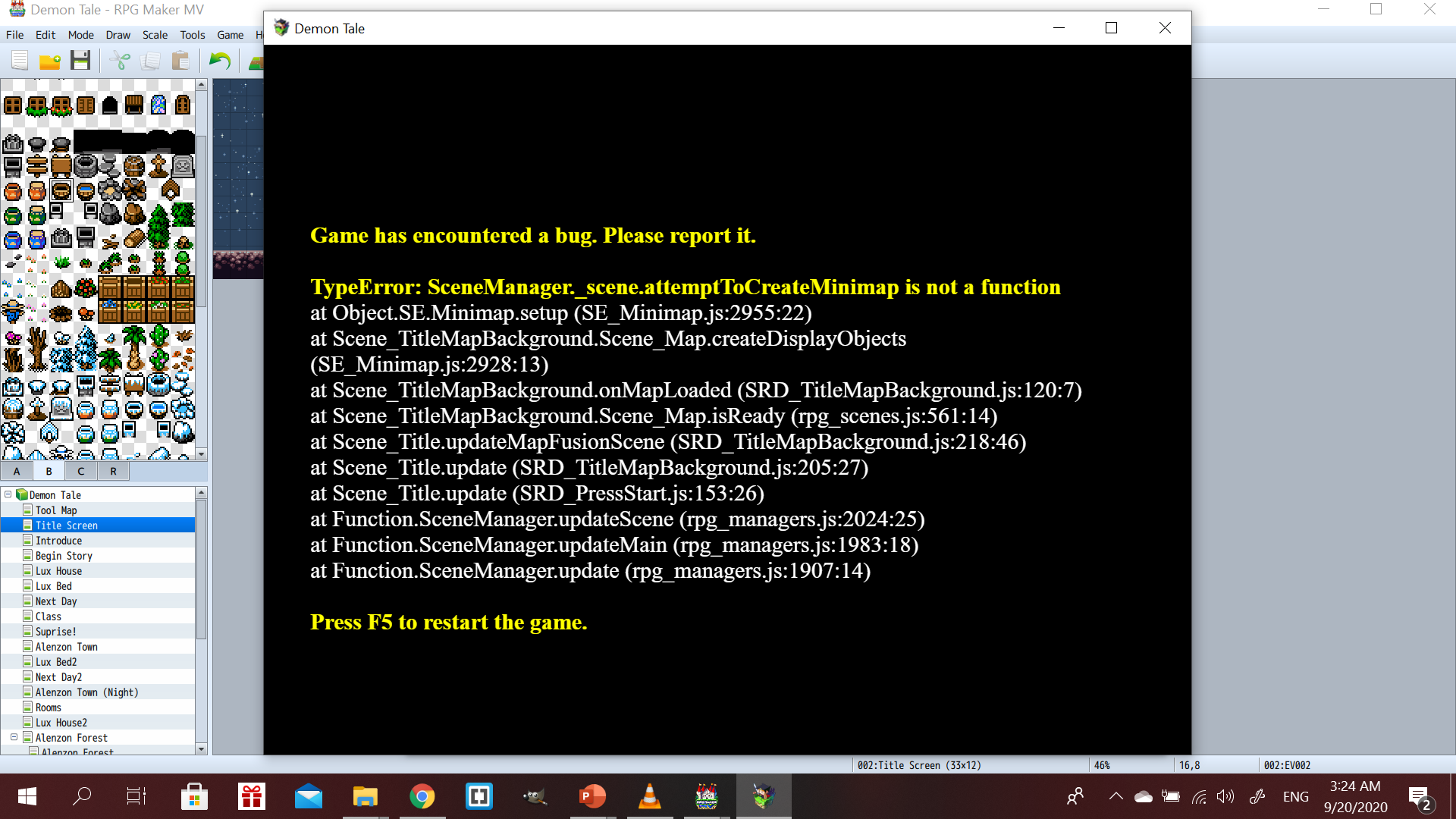1456x819 pixels.
Task: Open the Tools menu
Action: [x=193, y=35]
